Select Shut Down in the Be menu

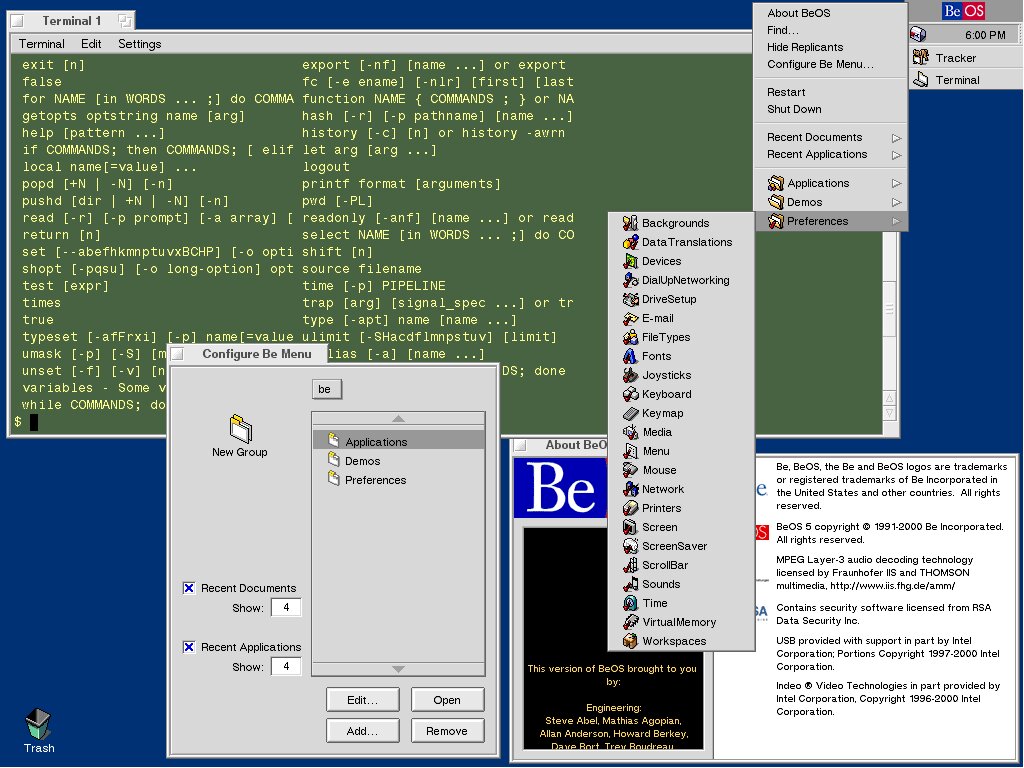[830, 109]
